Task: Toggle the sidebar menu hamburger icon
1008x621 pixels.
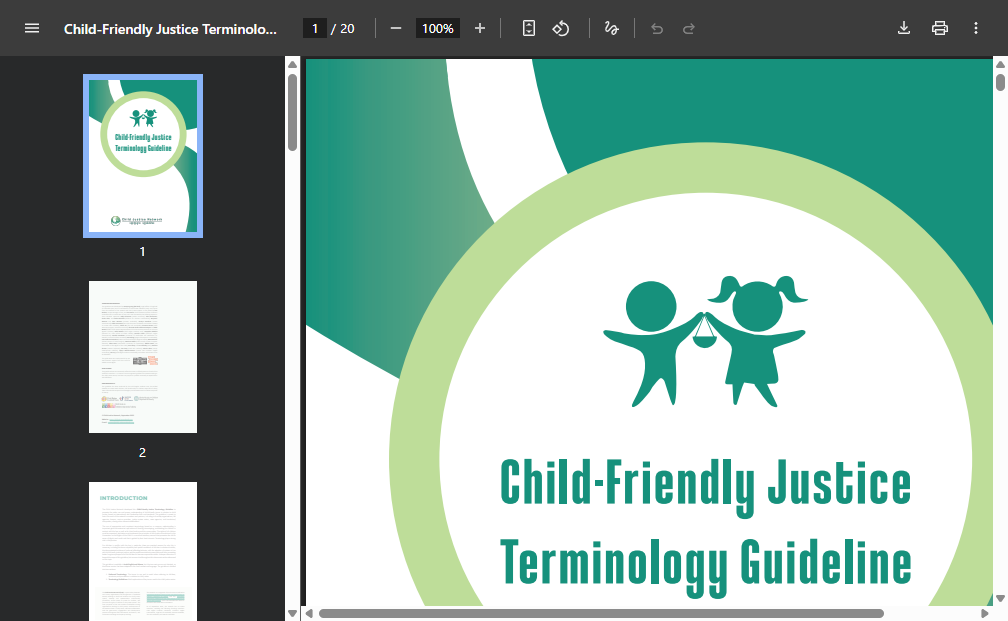Action: 32,28
